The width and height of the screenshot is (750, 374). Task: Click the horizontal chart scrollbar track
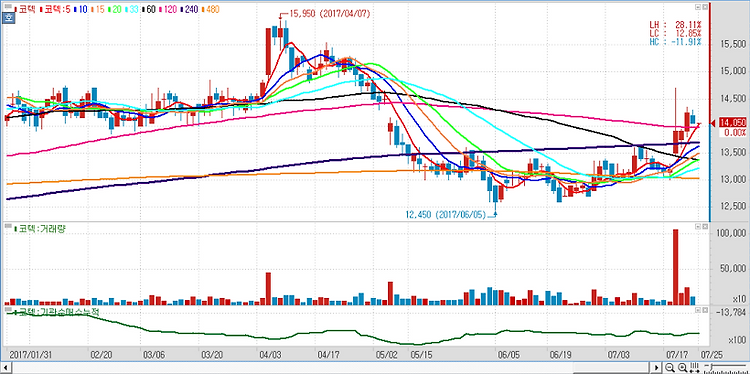point(330,367)
